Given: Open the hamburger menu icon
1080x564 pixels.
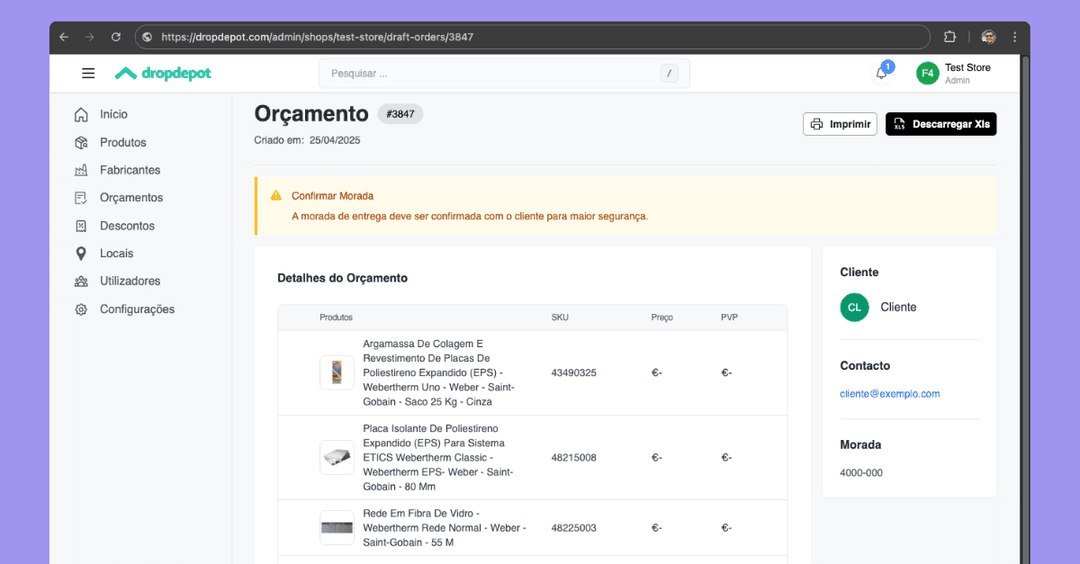Looking at the screenshot, I should point(88,73).
